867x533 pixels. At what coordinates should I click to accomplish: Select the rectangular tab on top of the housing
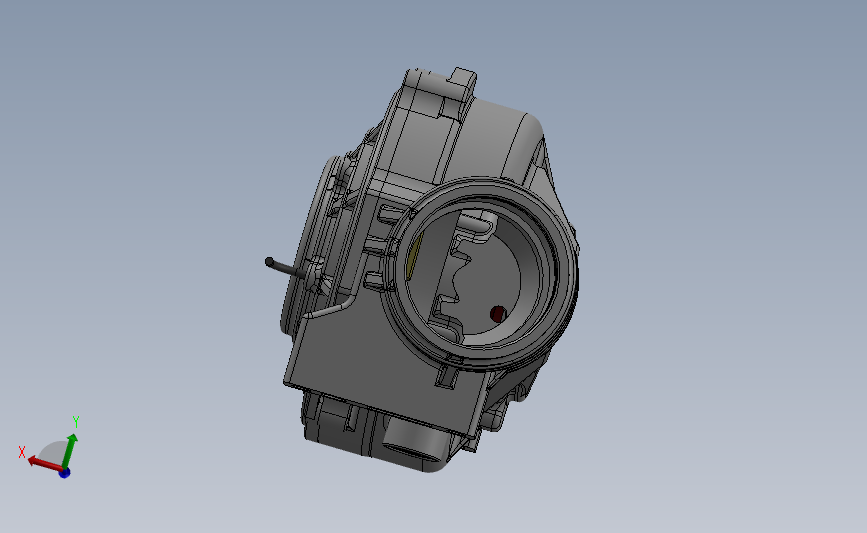coord(462,81)
